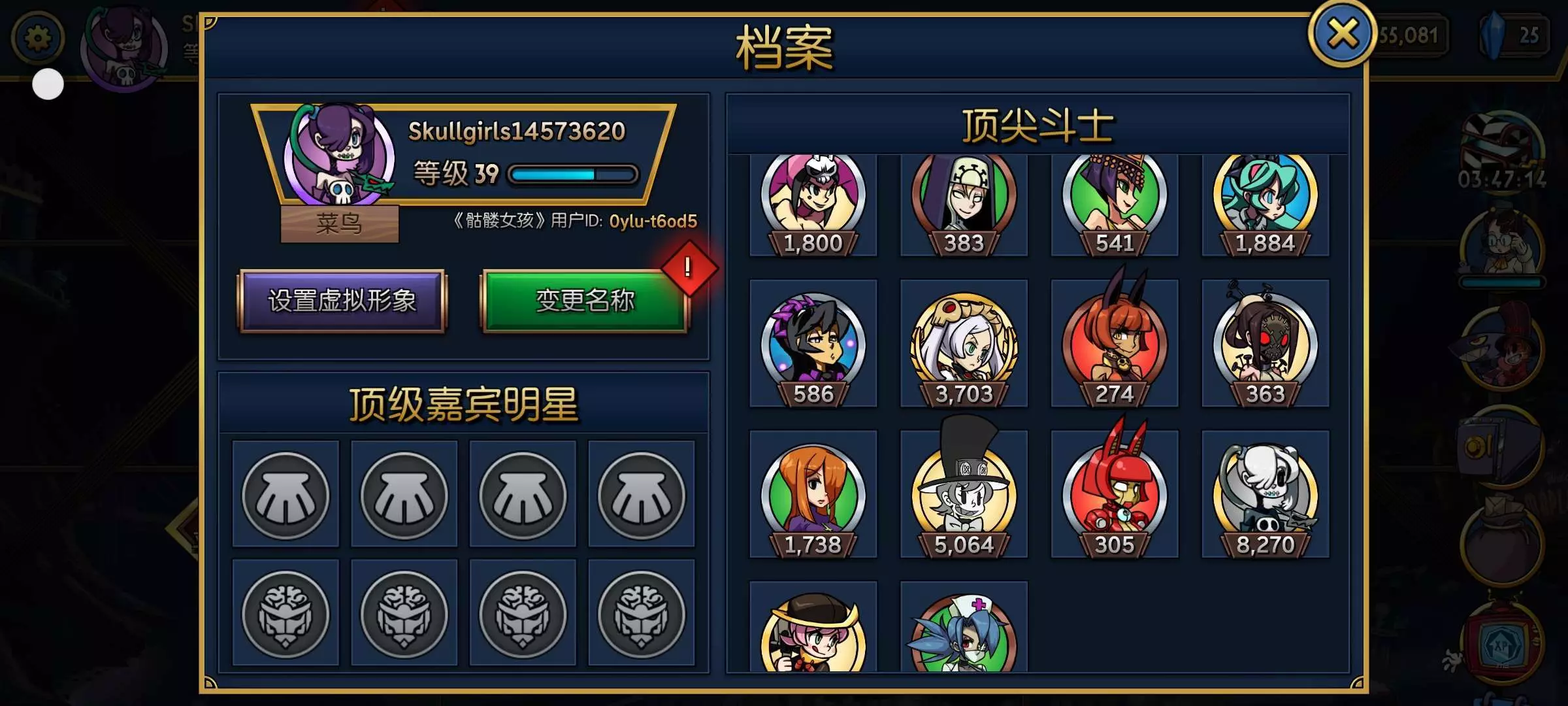Select the top-hat fighter scored 5,064
Screen dimensions: 1568x706
click(x=964, y=494)
